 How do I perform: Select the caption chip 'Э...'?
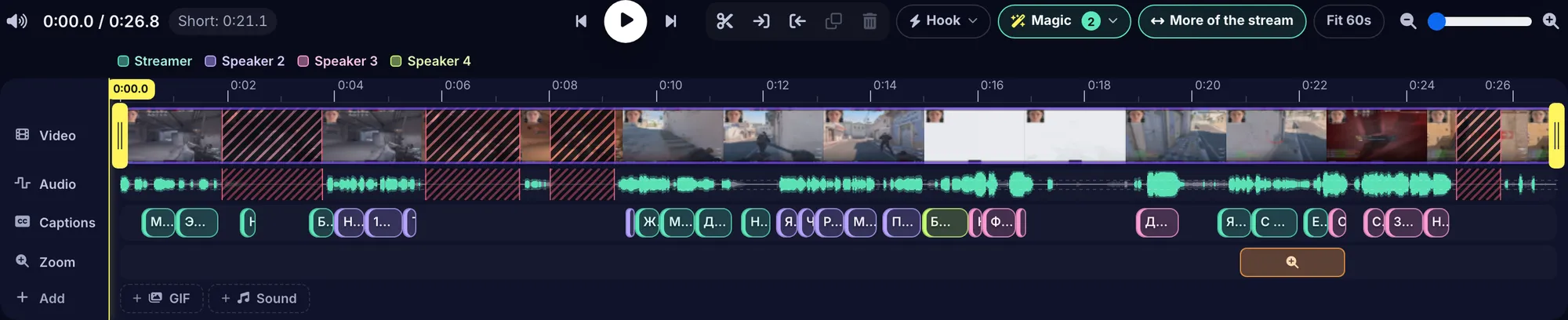click(x=198, y=223)
